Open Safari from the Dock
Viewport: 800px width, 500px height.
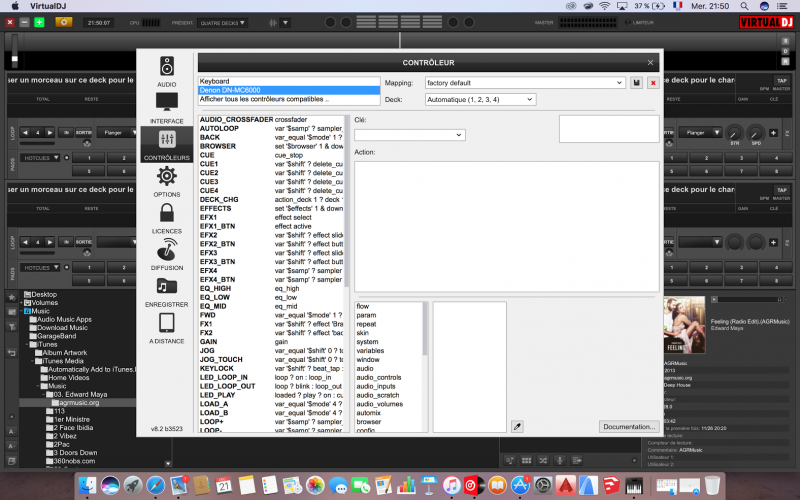tap(156, 485)
